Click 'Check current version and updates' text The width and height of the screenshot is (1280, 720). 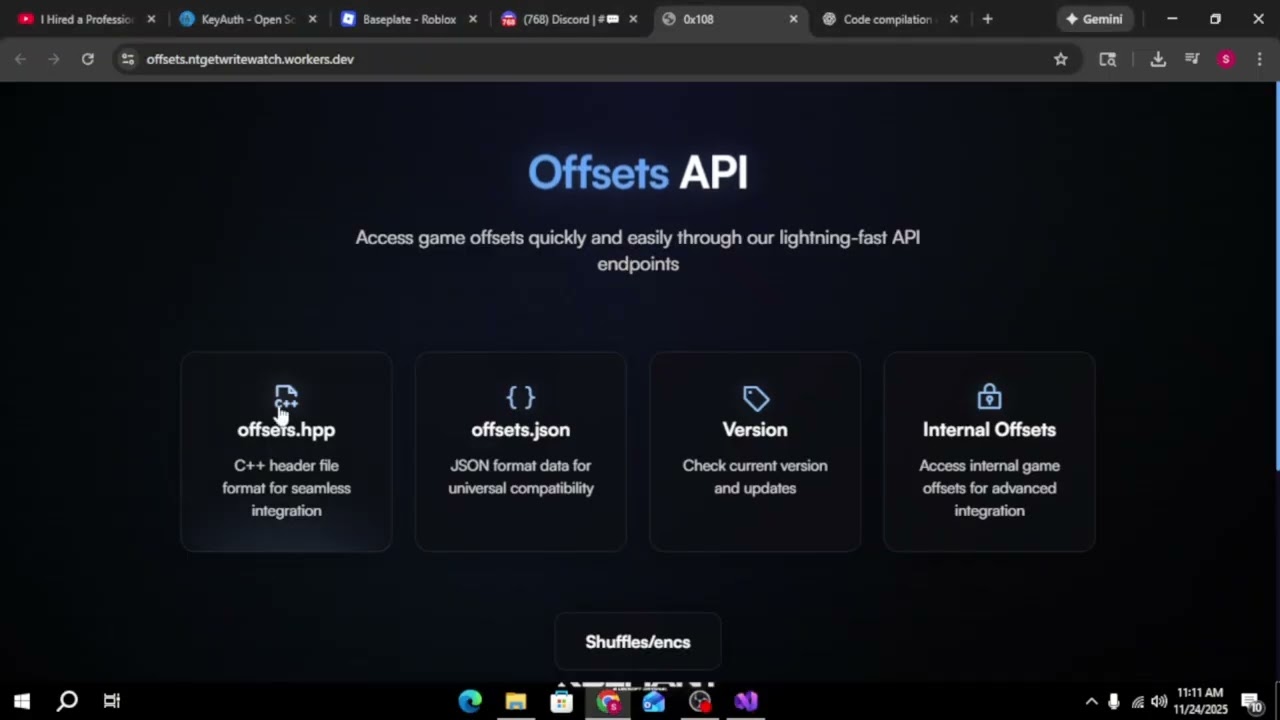click(755, 477)
